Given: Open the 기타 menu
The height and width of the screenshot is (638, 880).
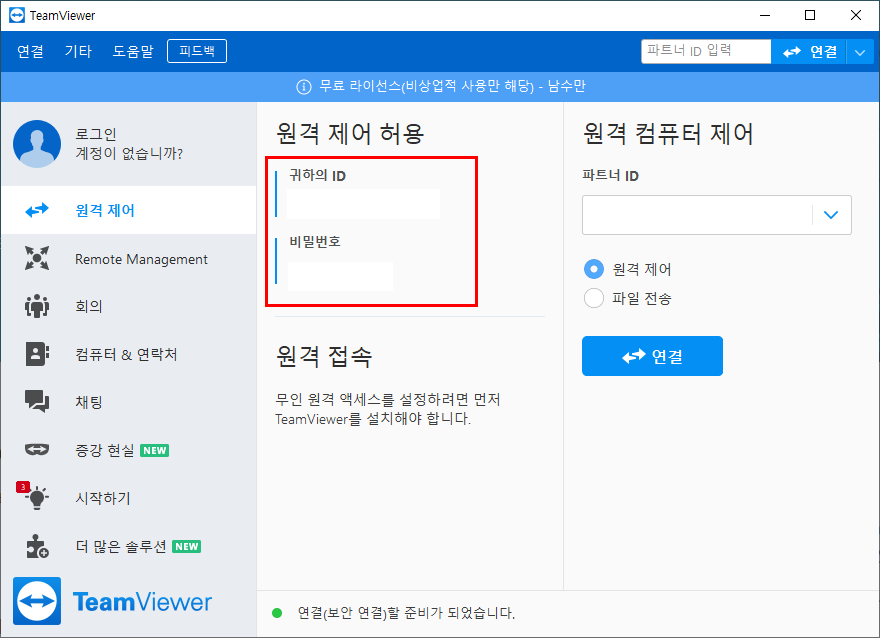Looking at the screenshot, I should (78, 51).
